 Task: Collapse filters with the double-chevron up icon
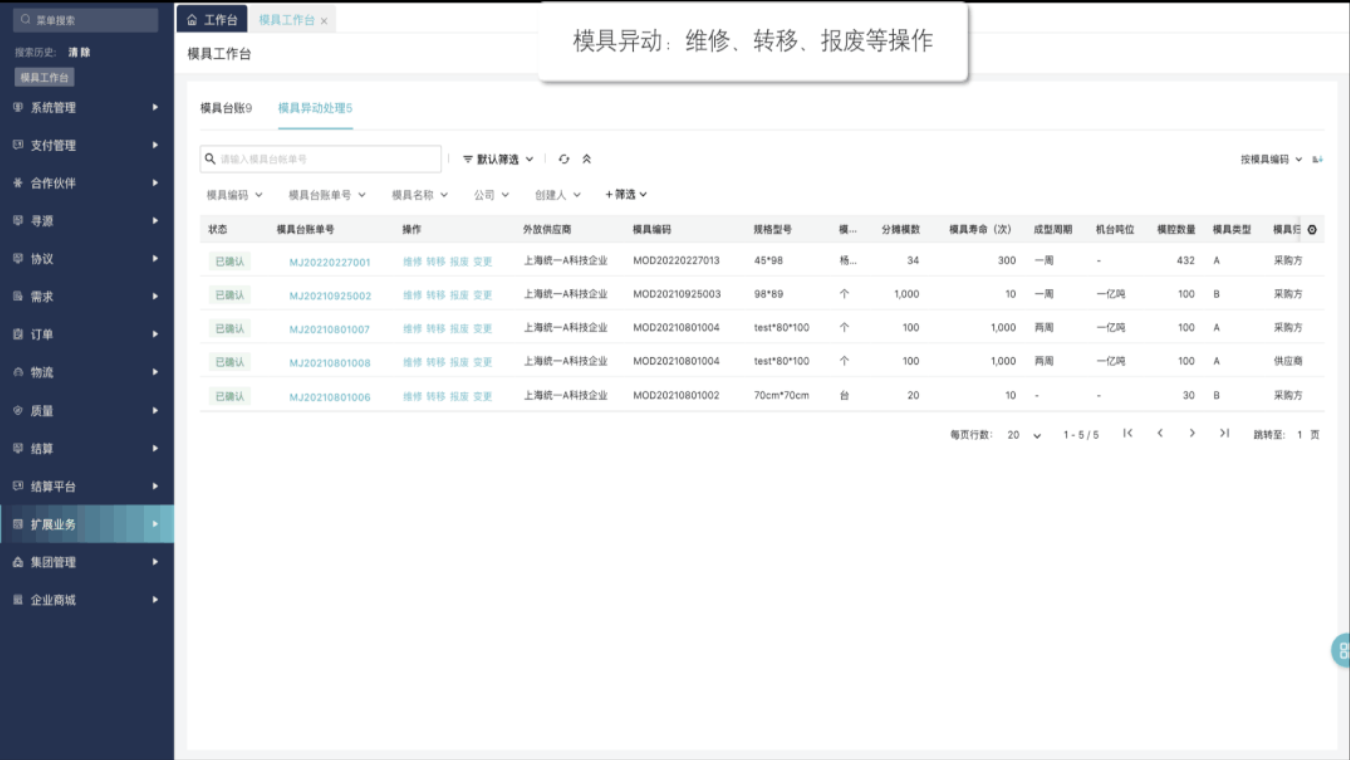pos(587,159)
